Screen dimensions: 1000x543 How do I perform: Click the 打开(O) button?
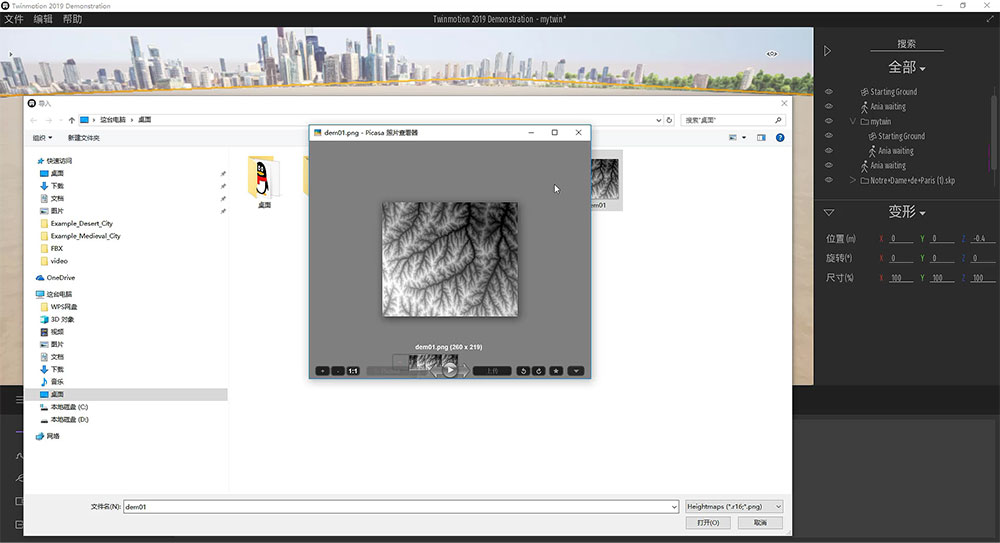[708, 523]
